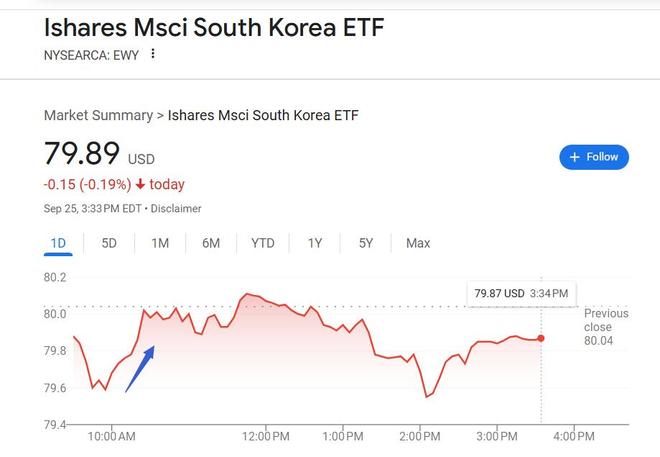The width and height of the screenshot is (660, 457).
Task: Select the 1Y chart range
Action: [x=315, y=243]
